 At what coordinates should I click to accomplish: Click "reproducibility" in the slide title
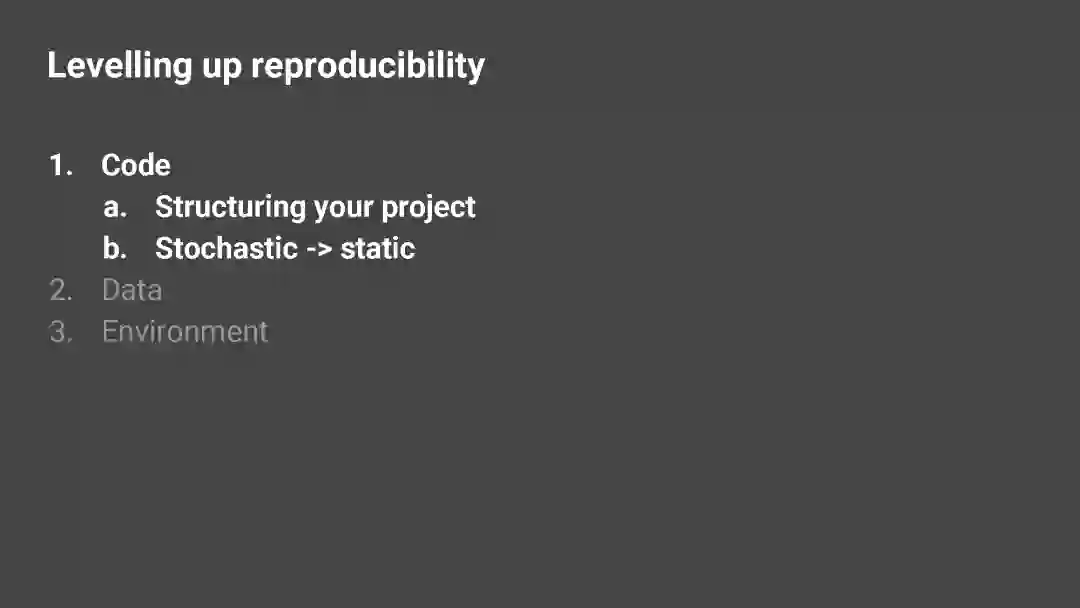pos(367,67)
